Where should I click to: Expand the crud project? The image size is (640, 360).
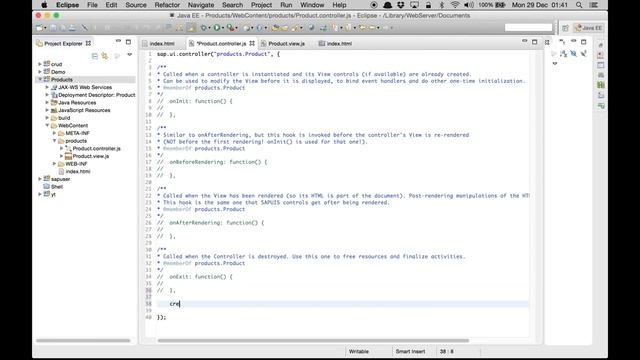point(40,64)
